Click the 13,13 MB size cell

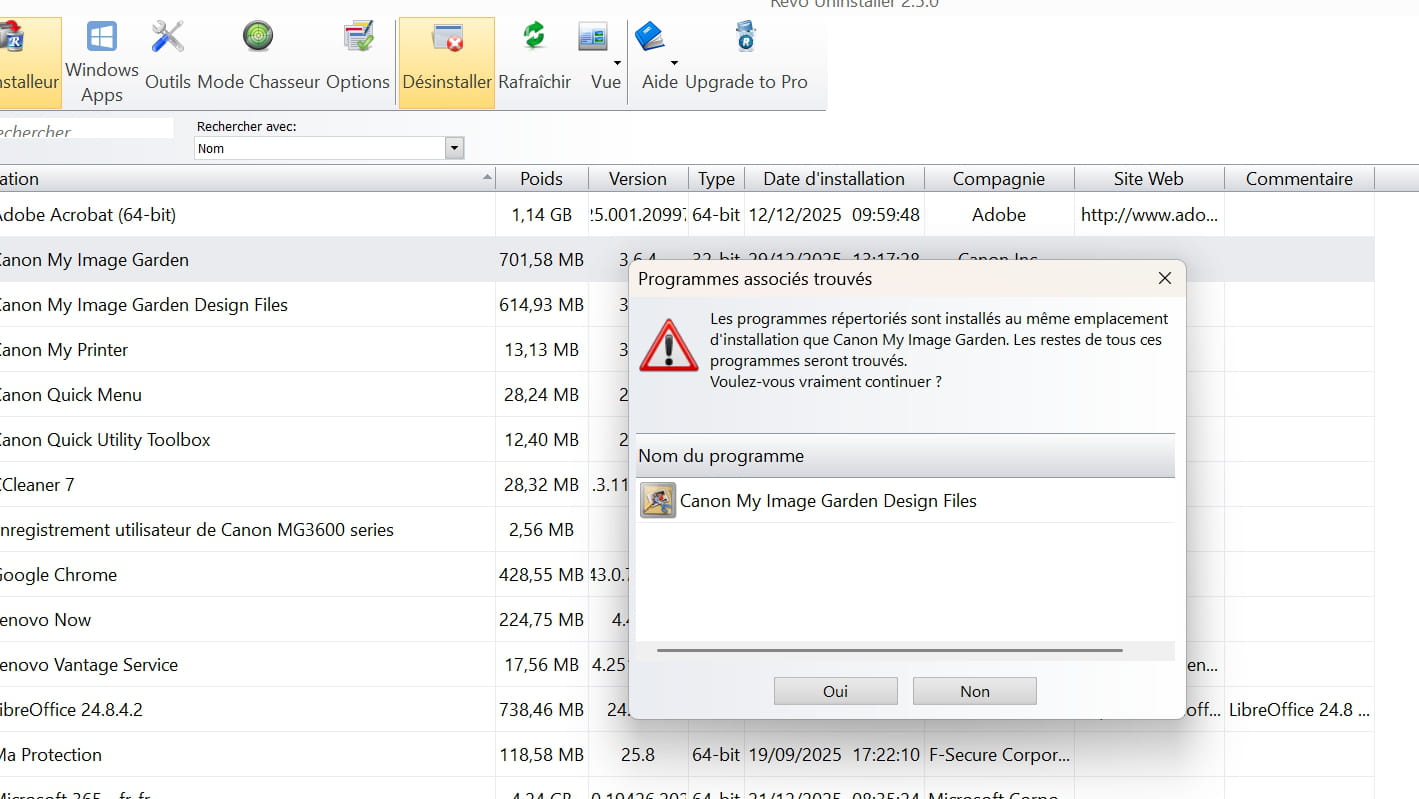tap(542, 350)
